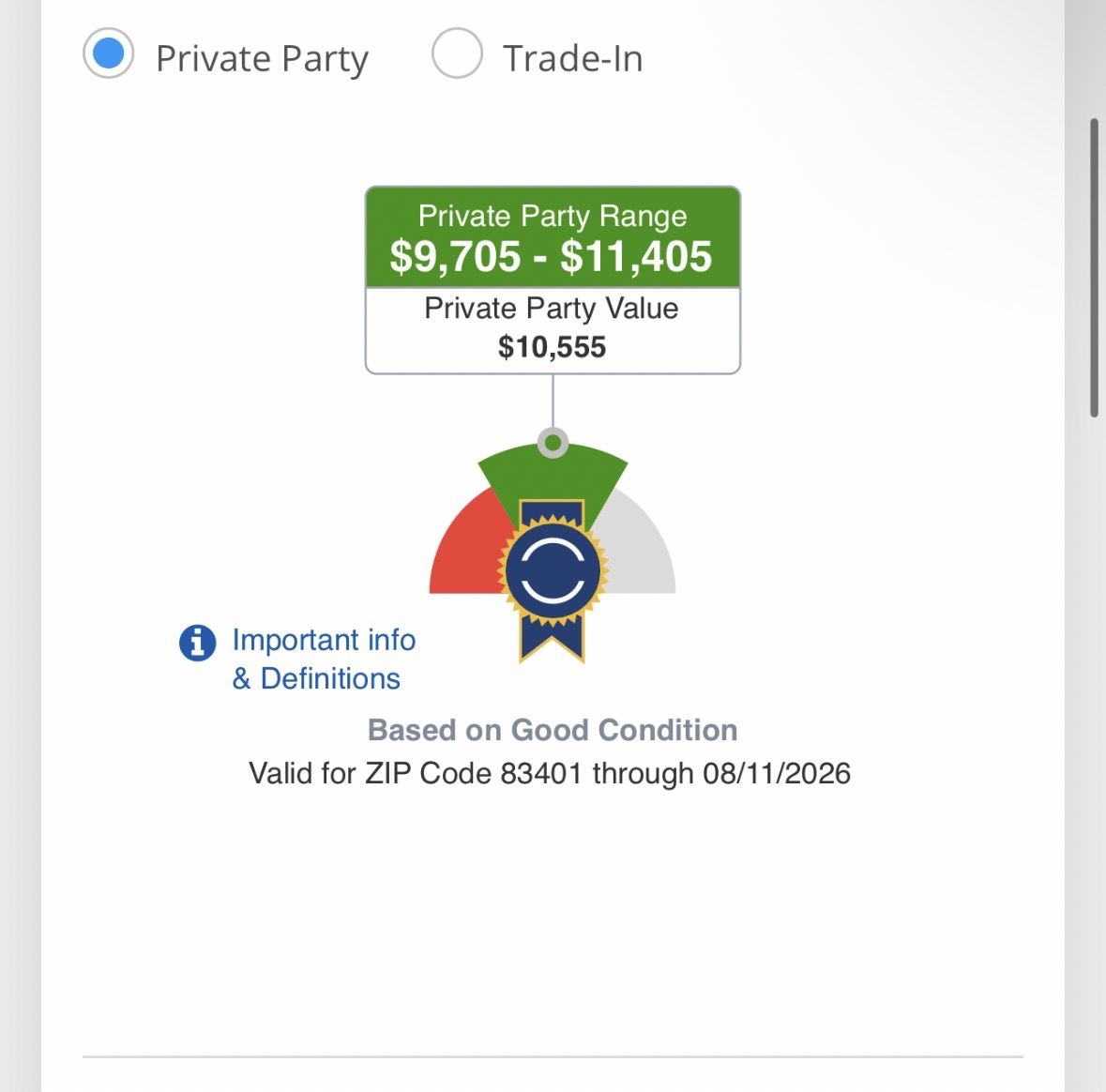Click the gauge pointer dot marker

[553, 443]
